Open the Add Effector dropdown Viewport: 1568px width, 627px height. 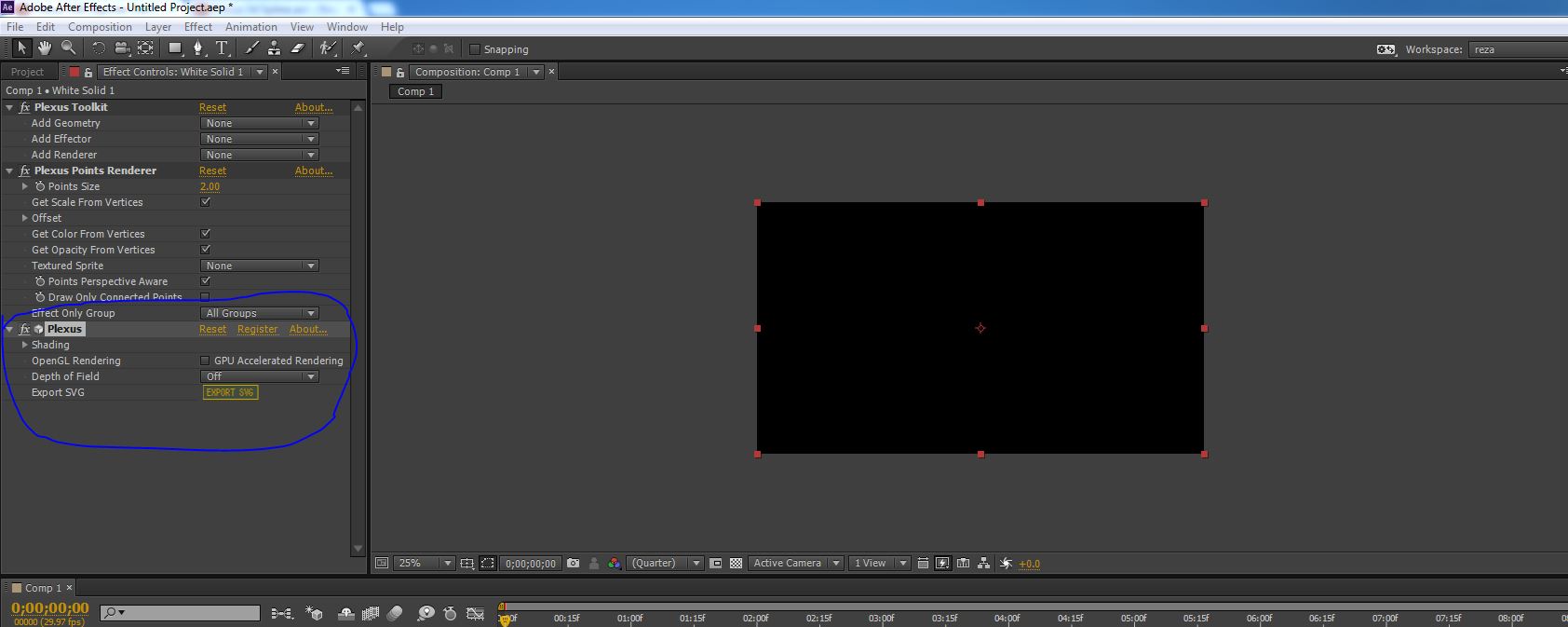pyautogui.click(x=260, y=139)
